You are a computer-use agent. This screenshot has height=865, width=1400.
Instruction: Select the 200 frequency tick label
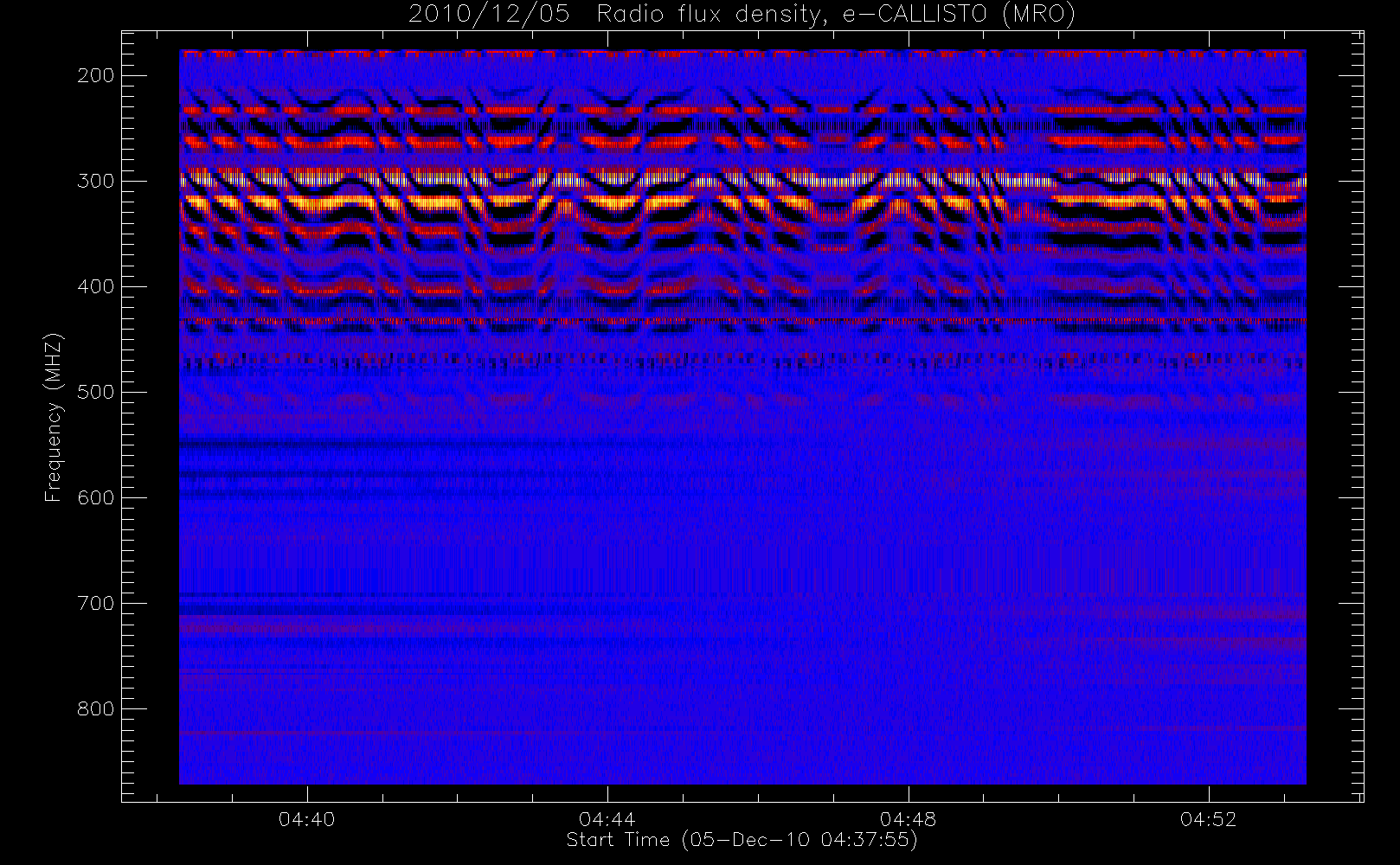tap(96, 75)
